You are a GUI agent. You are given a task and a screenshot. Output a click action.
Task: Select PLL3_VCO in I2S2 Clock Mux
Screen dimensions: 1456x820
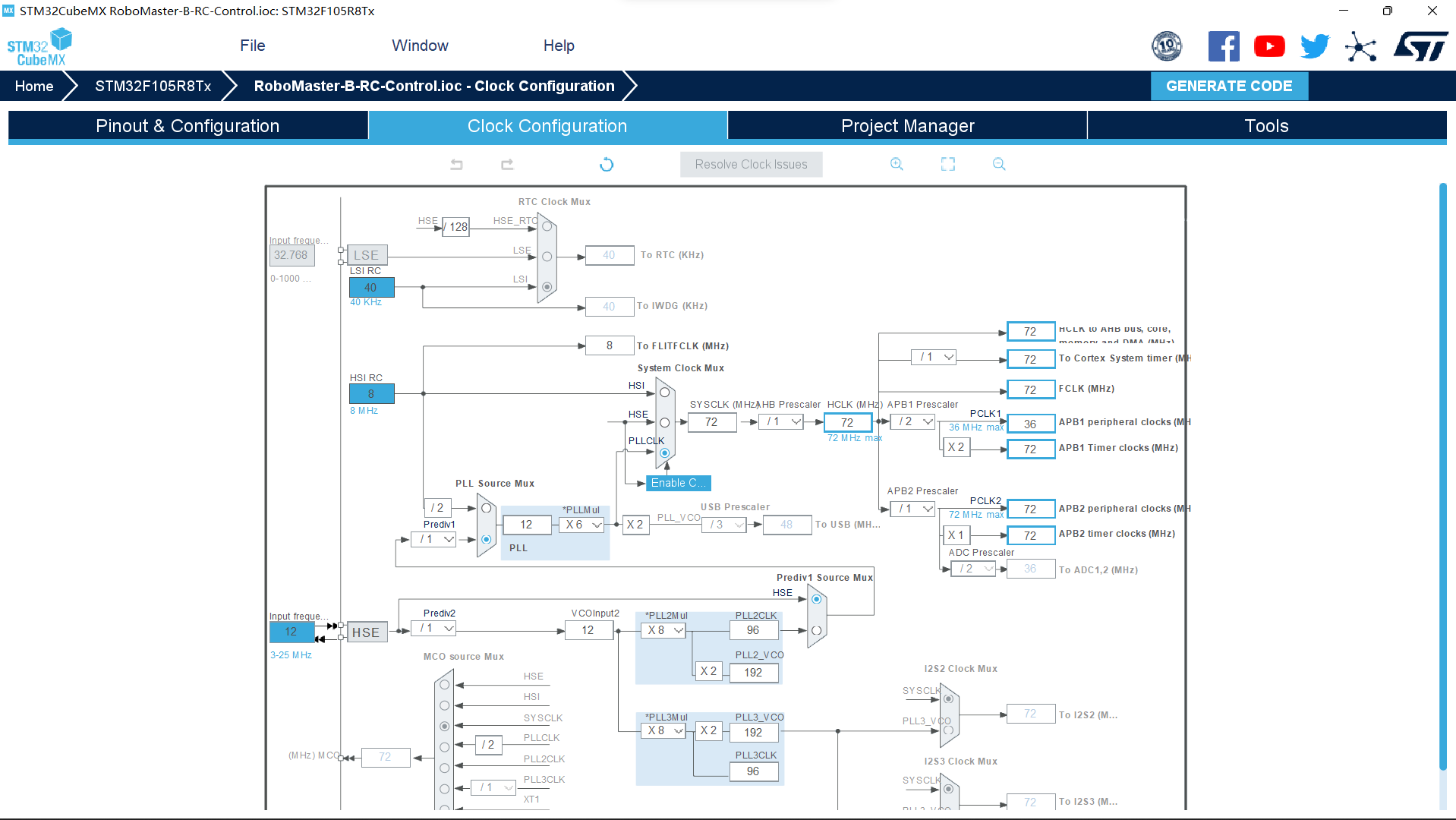pyautogui.click(x=947, y=730)
